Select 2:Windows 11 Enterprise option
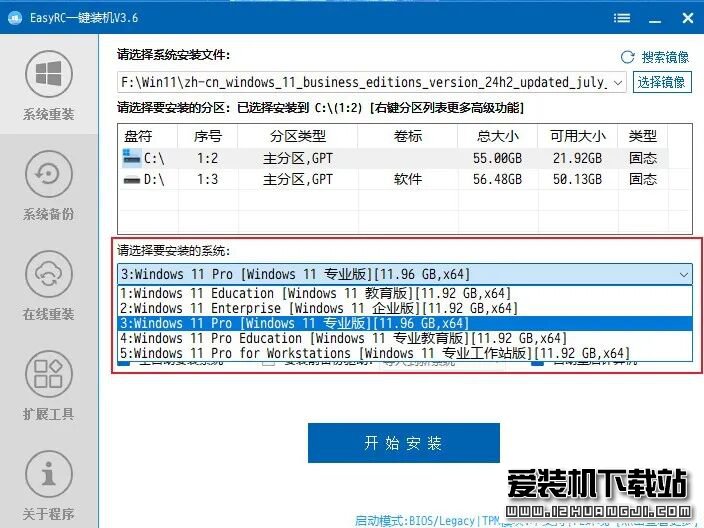704x528 pixels. click(405, 308)
